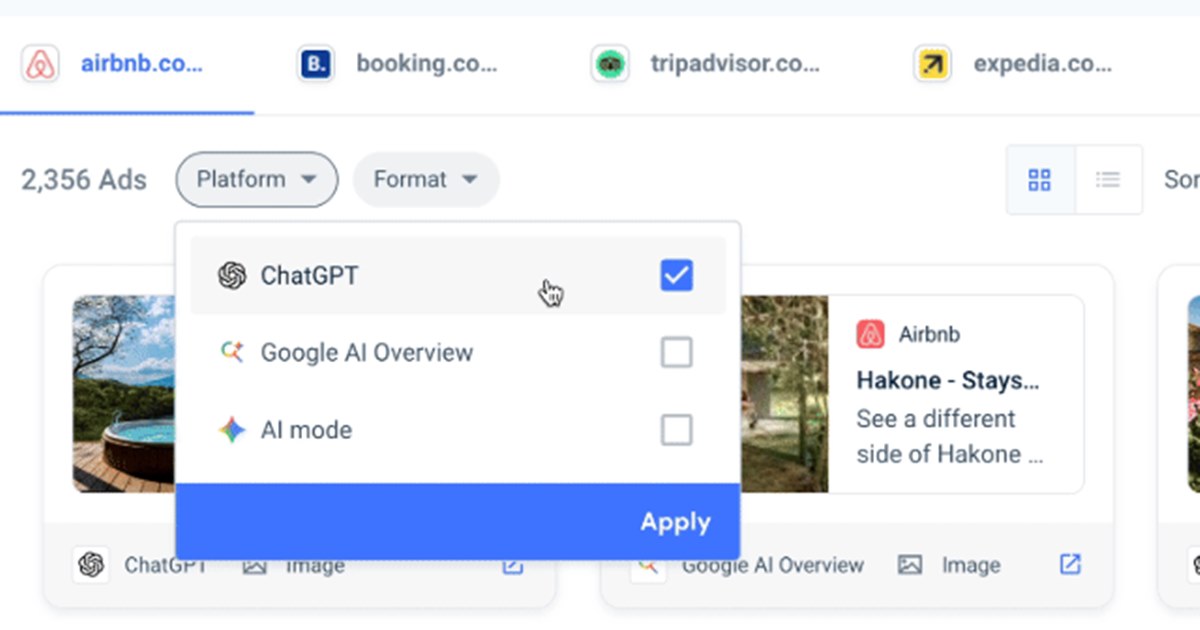Click the Expedia arrow logo icon
Image resolution: width=1200 pixels, height=630 pixels.
point(933,65)
